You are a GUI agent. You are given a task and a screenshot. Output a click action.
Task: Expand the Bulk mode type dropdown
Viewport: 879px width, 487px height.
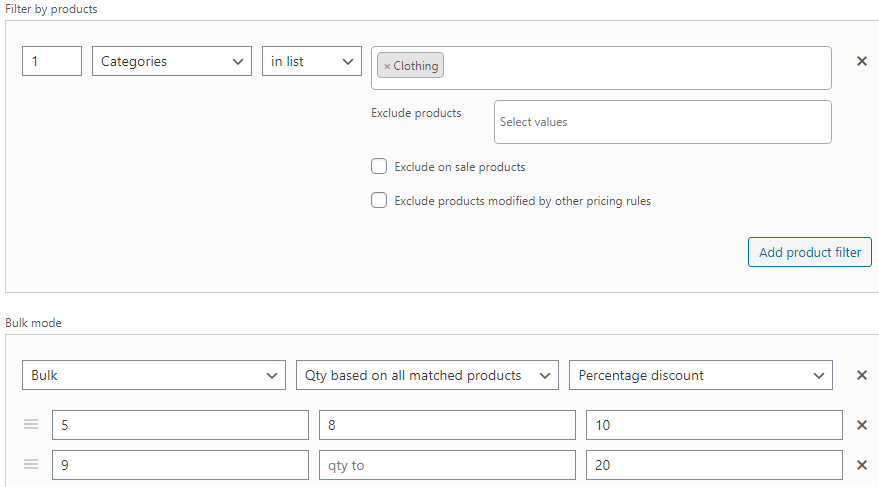click(x=154, y=375)
